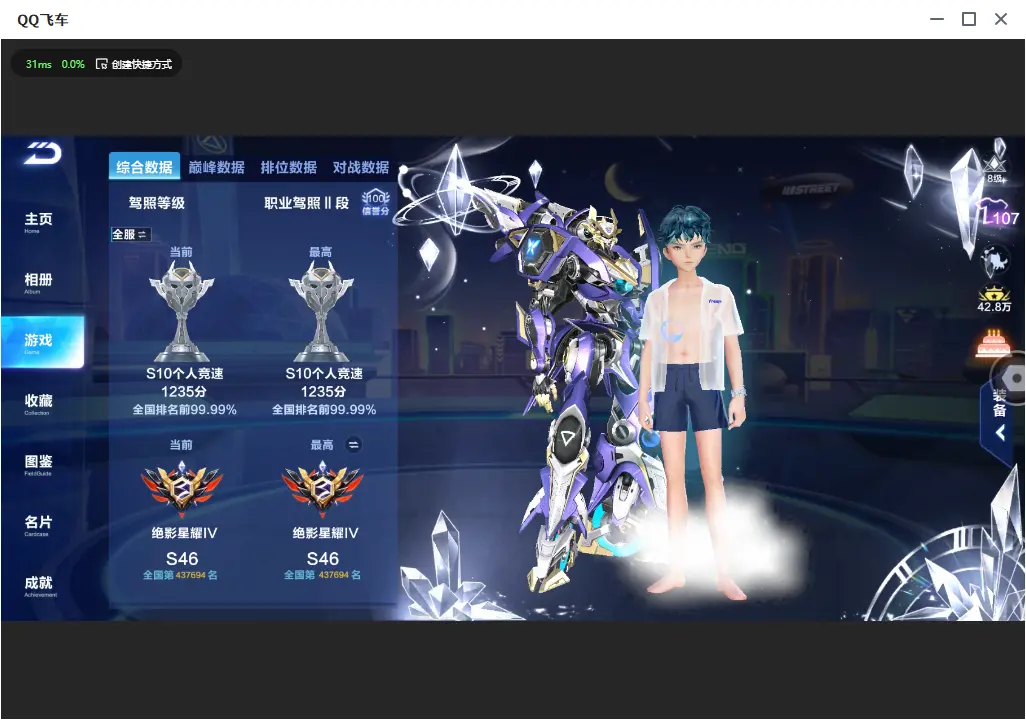Open the 收藏 collection section

38,404
